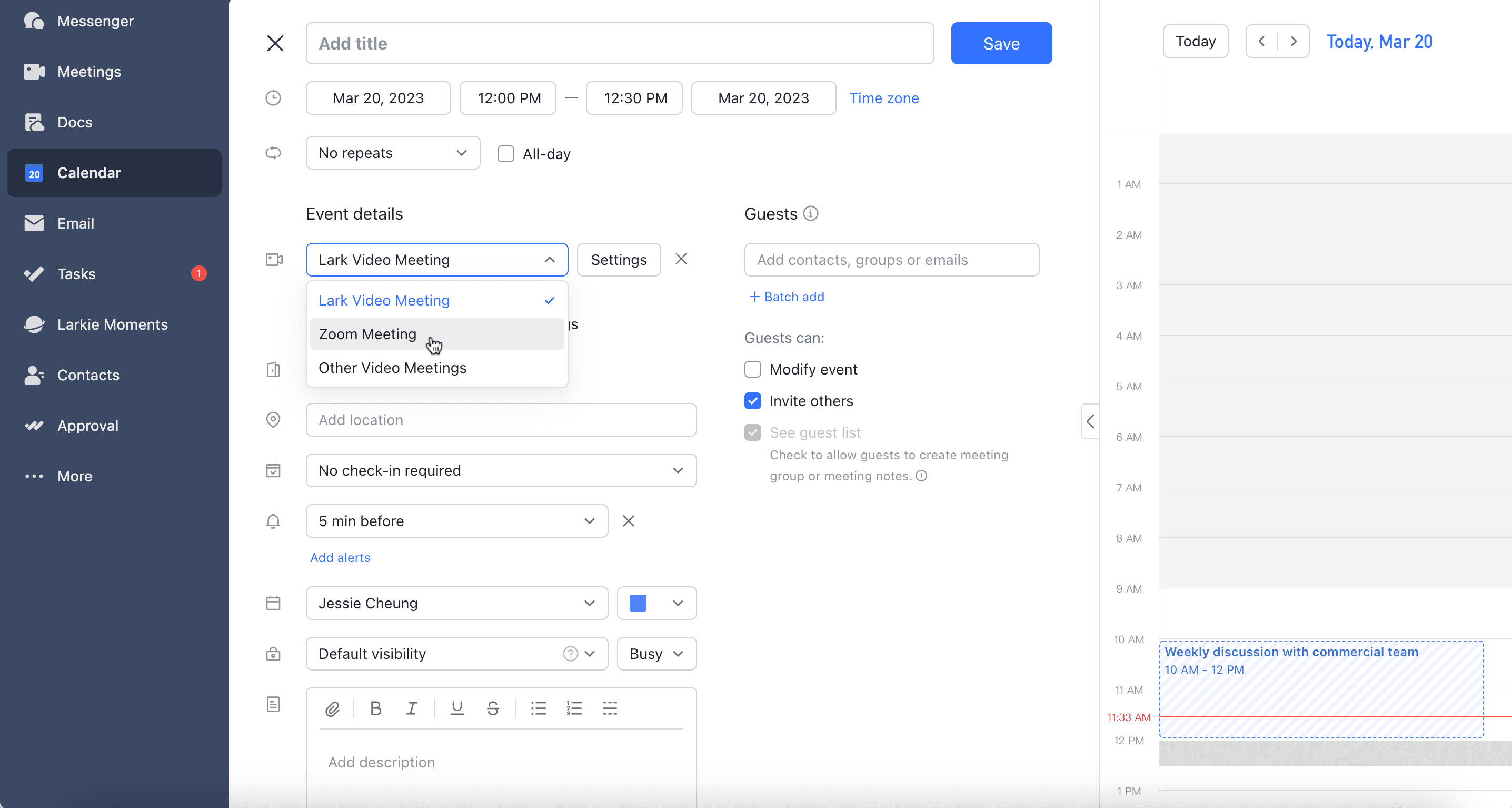
Task: Click the Save button
Action: coord(1001,43)
